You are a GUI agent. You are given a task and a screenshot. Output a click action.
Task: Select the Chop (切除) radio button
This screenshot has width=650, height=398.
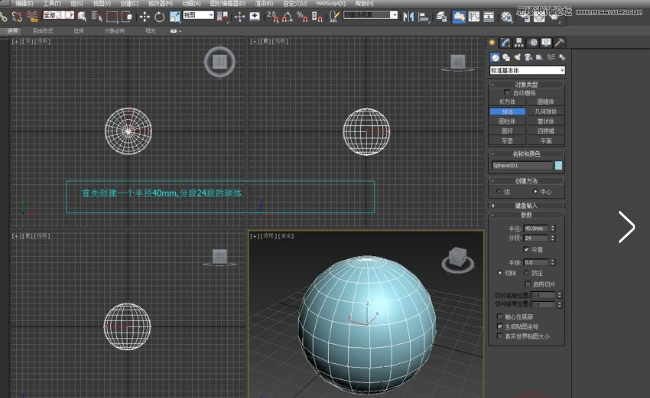click(500, 273)
